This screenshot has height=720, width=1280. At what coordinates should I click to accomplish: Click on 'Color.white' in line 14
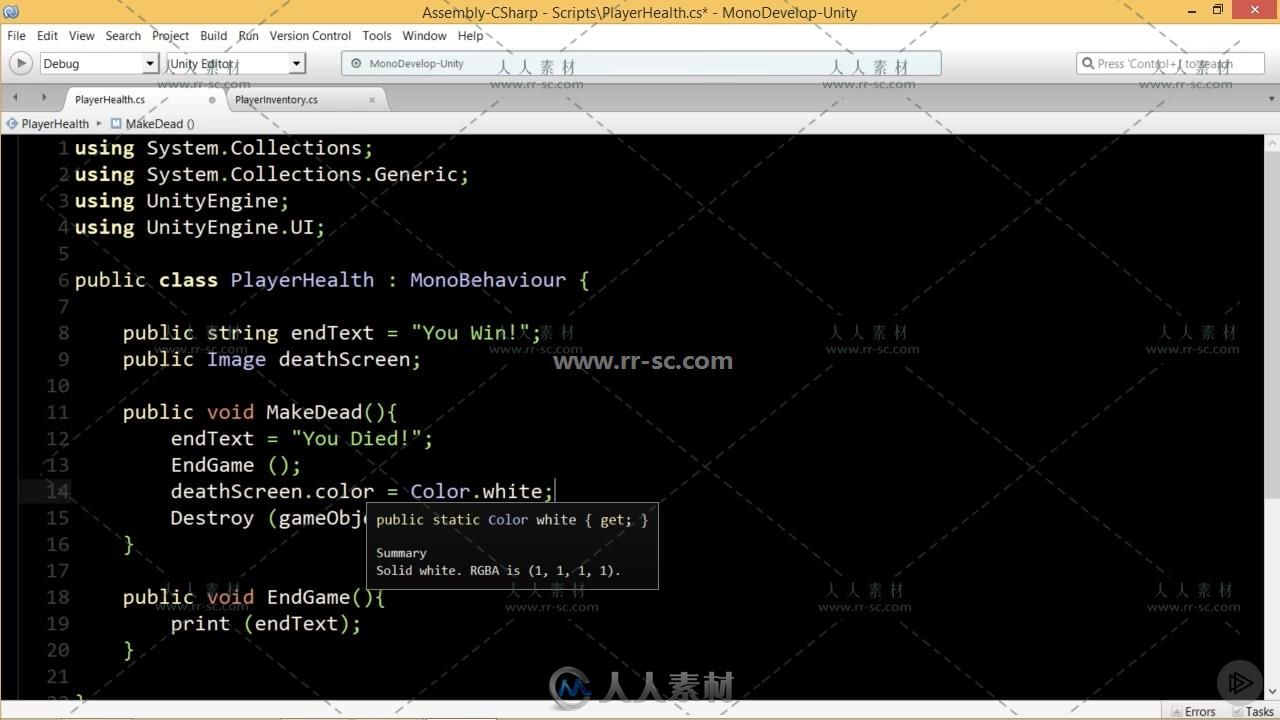coord(478,491)
